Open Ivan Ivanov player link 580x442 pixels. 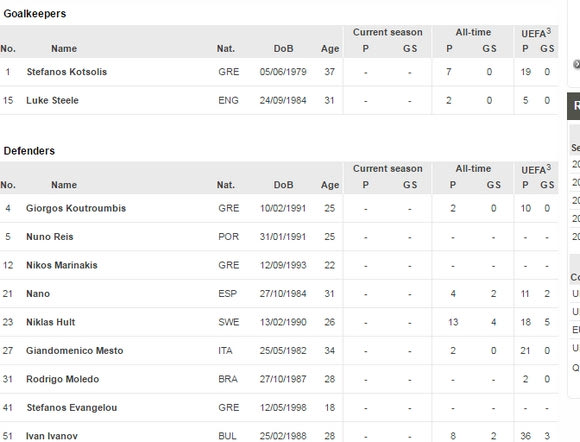pos(51,436)
